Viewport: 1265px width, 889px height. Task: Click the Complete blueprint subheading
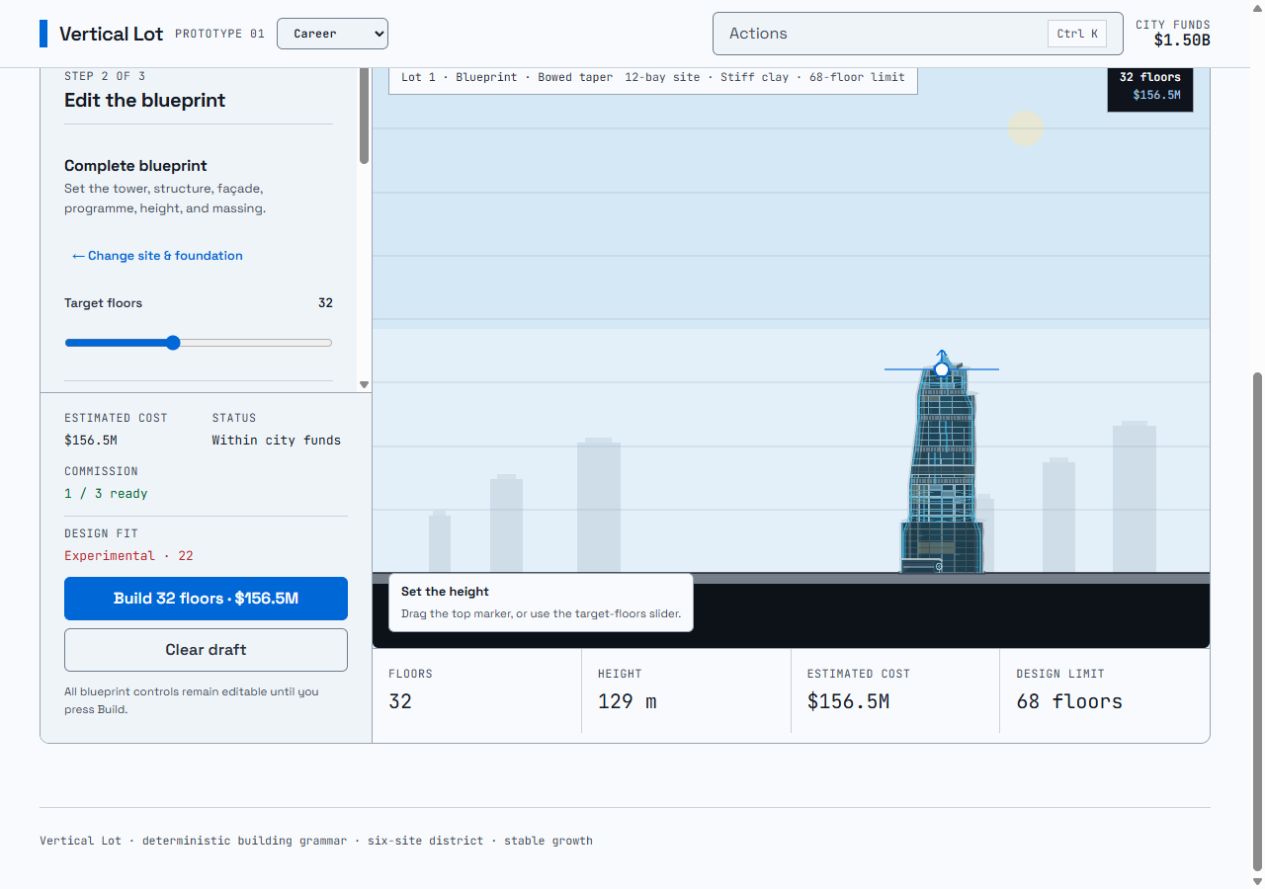click(x=136, y=166)
